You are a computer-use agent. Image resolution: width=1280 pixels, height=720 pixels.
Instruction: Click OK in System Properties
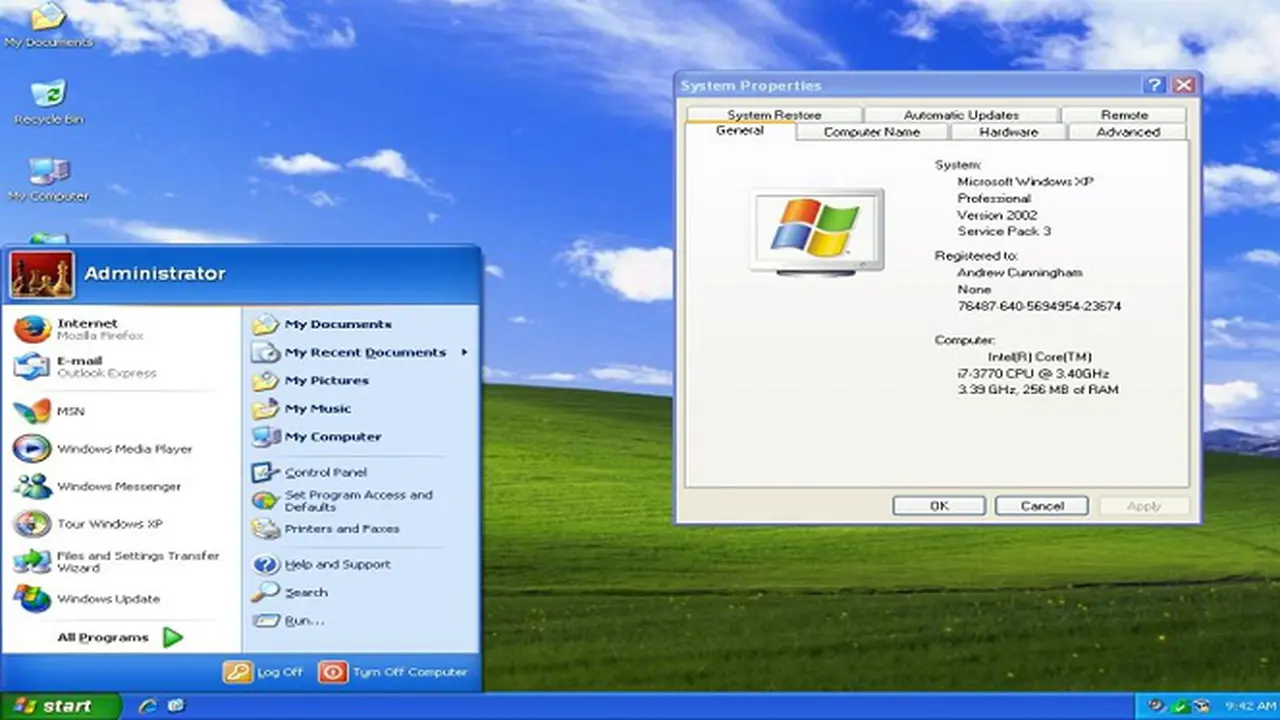[x=939, y=506]
